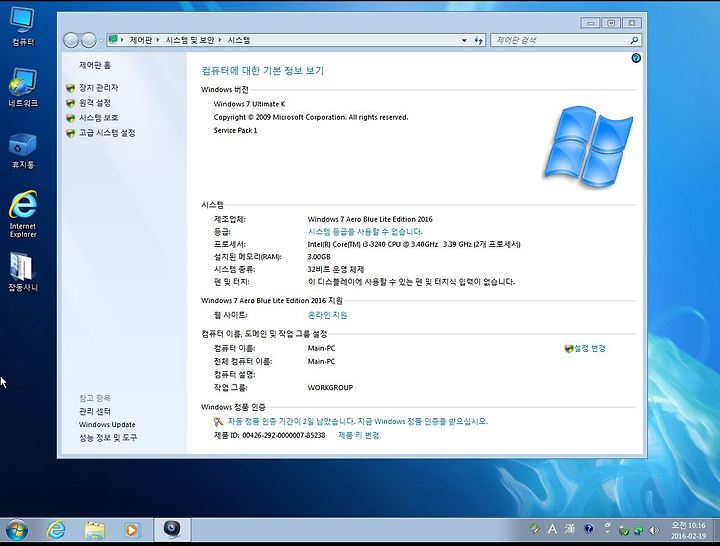Screen dimensions: 720x546
Task: Click the Main-PC computer name value
Action: [x=321, y=349]
